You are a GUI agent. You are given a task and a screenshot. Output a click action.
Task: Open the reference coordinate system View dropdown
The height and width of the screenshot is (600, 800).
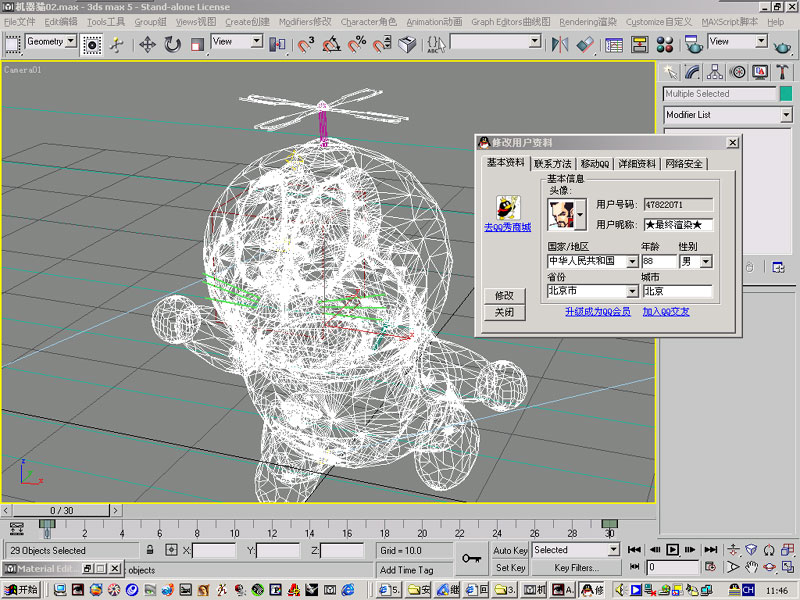(x=257, y=41)
